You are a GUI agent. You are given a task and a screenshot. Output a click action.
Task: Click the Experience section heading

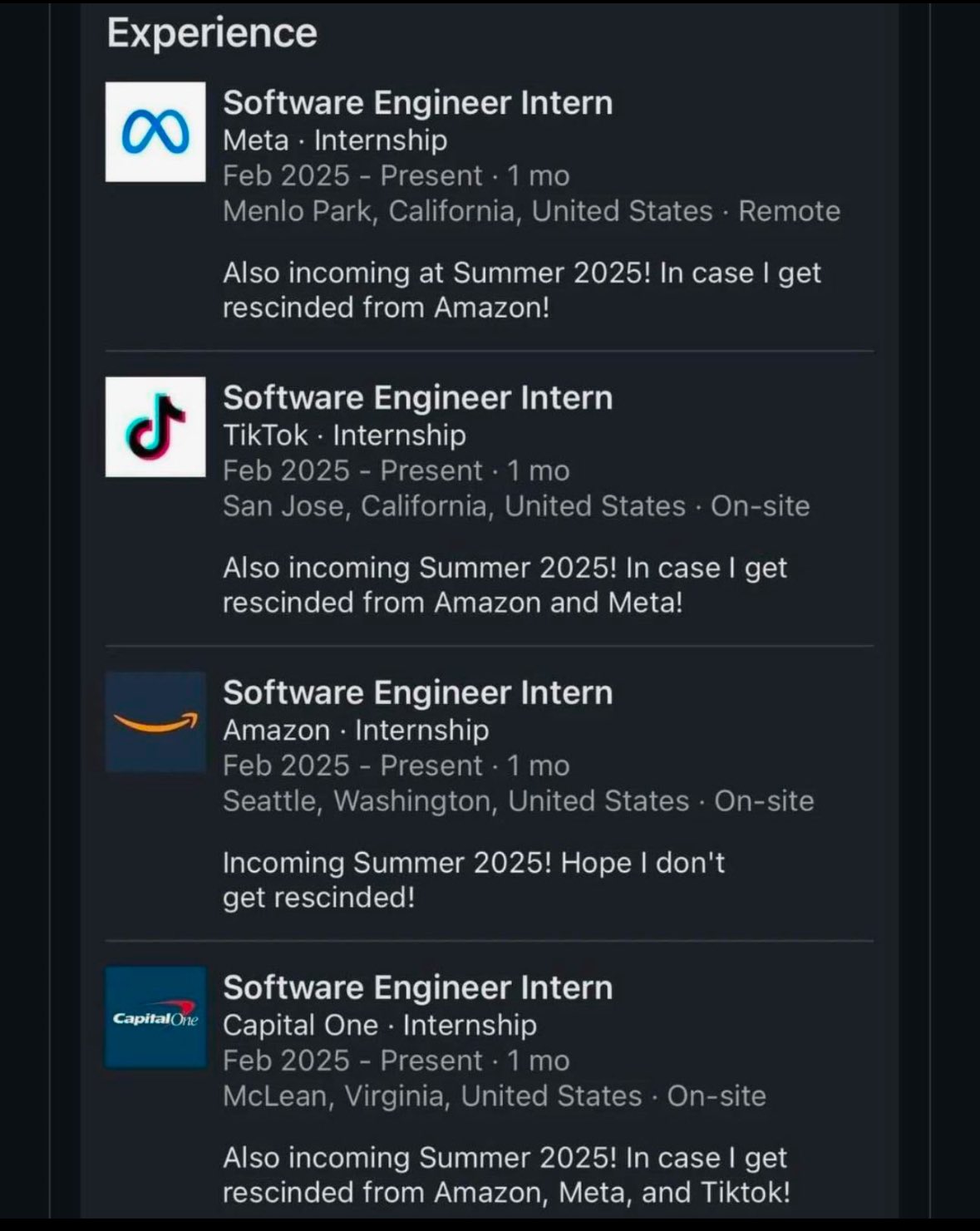(212, 33)
